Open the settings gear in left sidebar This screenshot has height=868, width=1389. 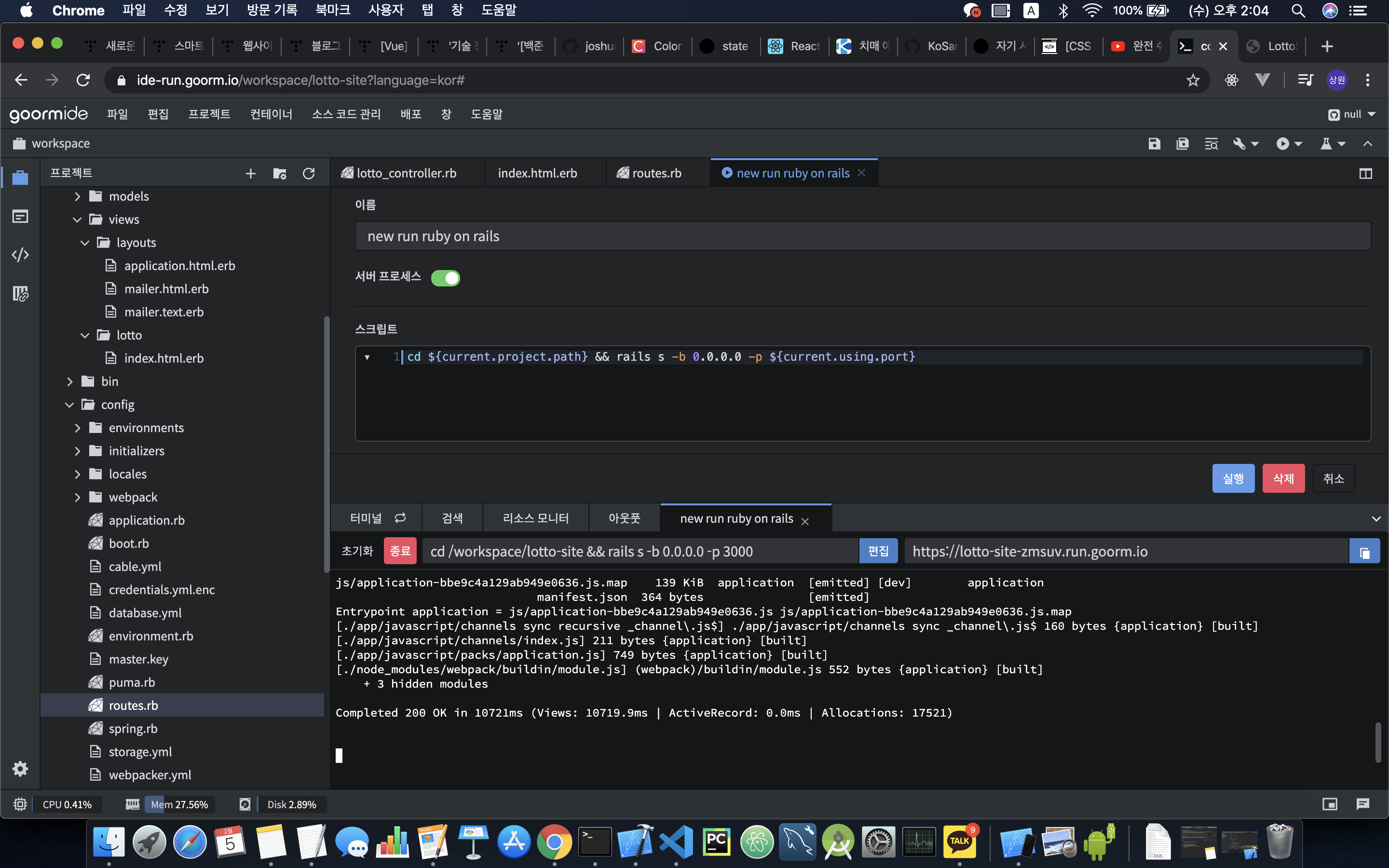[20, 769]
